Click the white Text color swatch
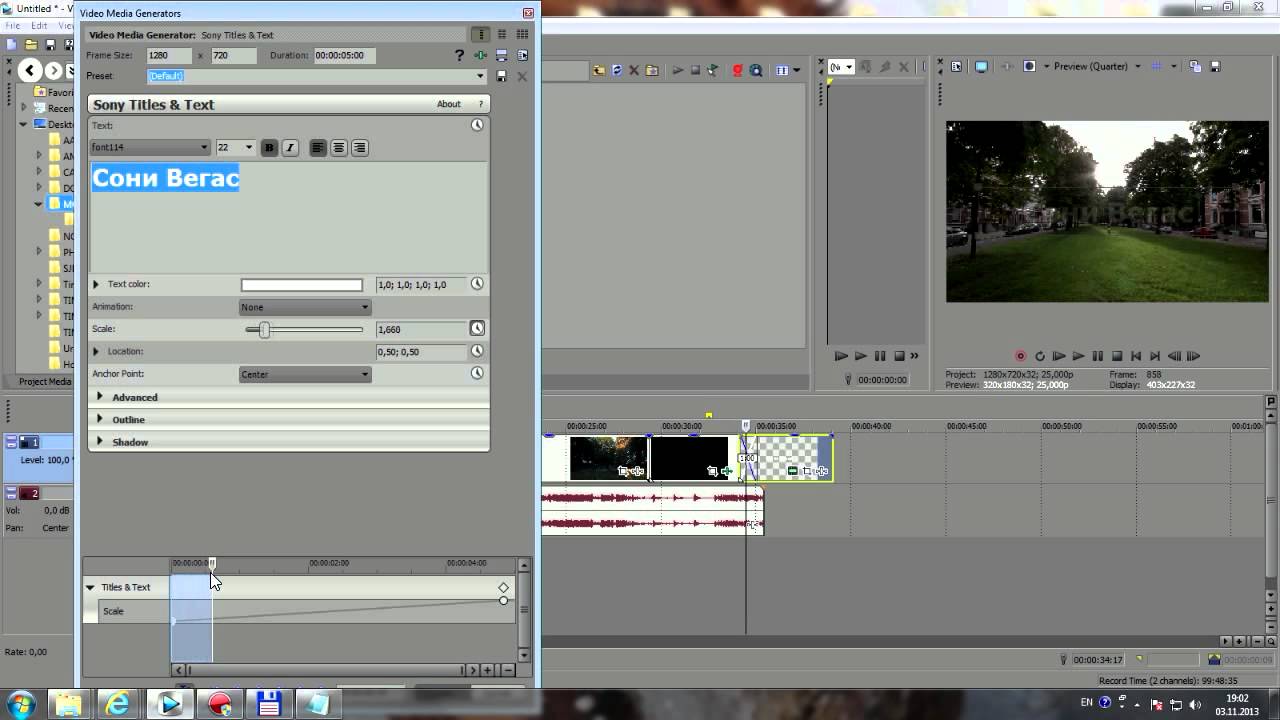1280x720 pixels. 302,285
